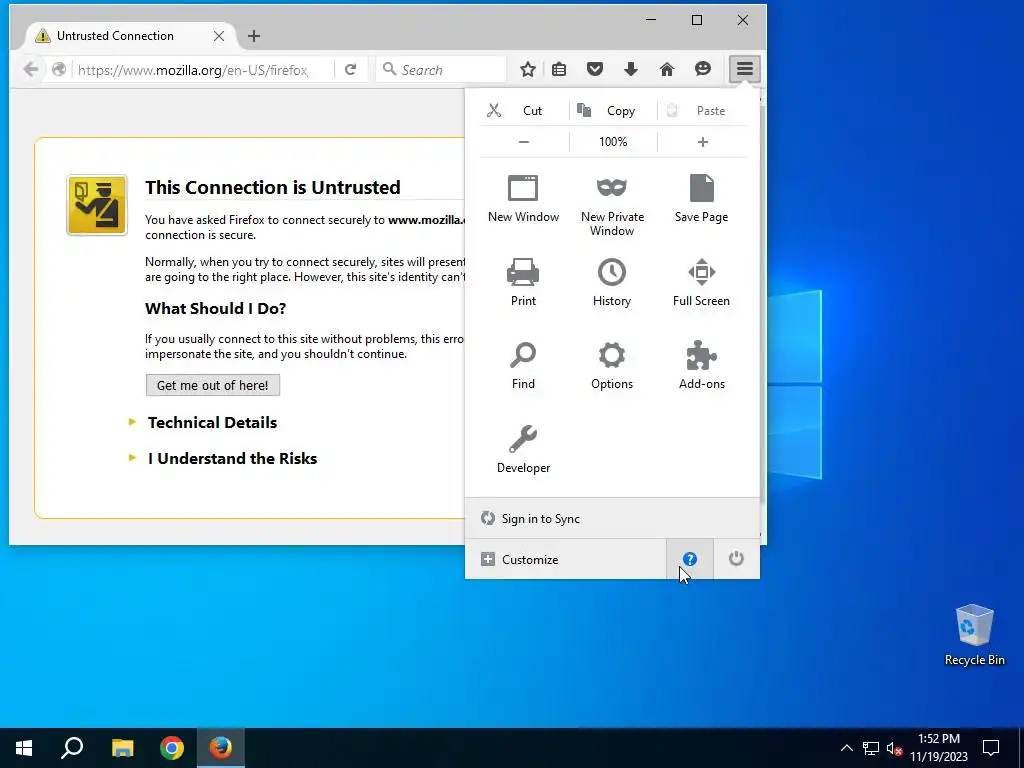This screenshot has width=1024, height=768.
Task: Open a New Window from menu
Action: (x=523, y=199)
